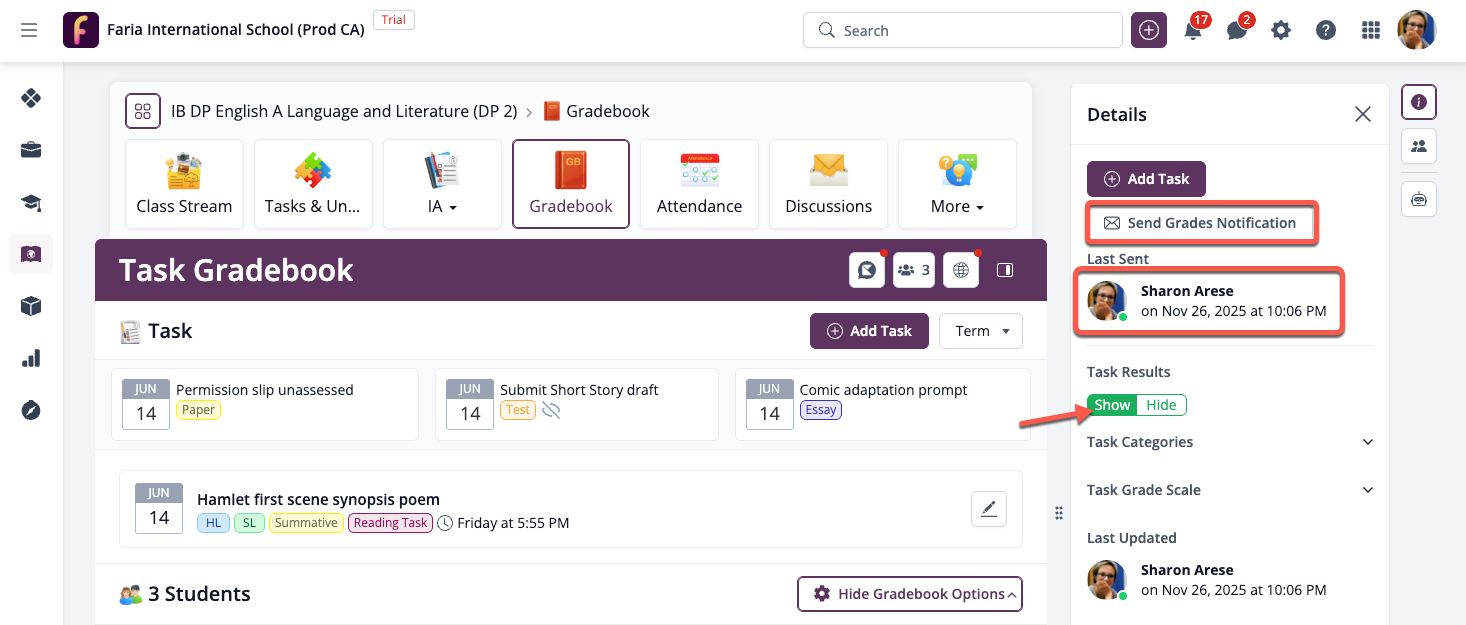The height and width of the screenshot is (625, 1466).
Task: Click the Send Grades Notification button
Action: pyautogui.click(x=1201, y=223)
